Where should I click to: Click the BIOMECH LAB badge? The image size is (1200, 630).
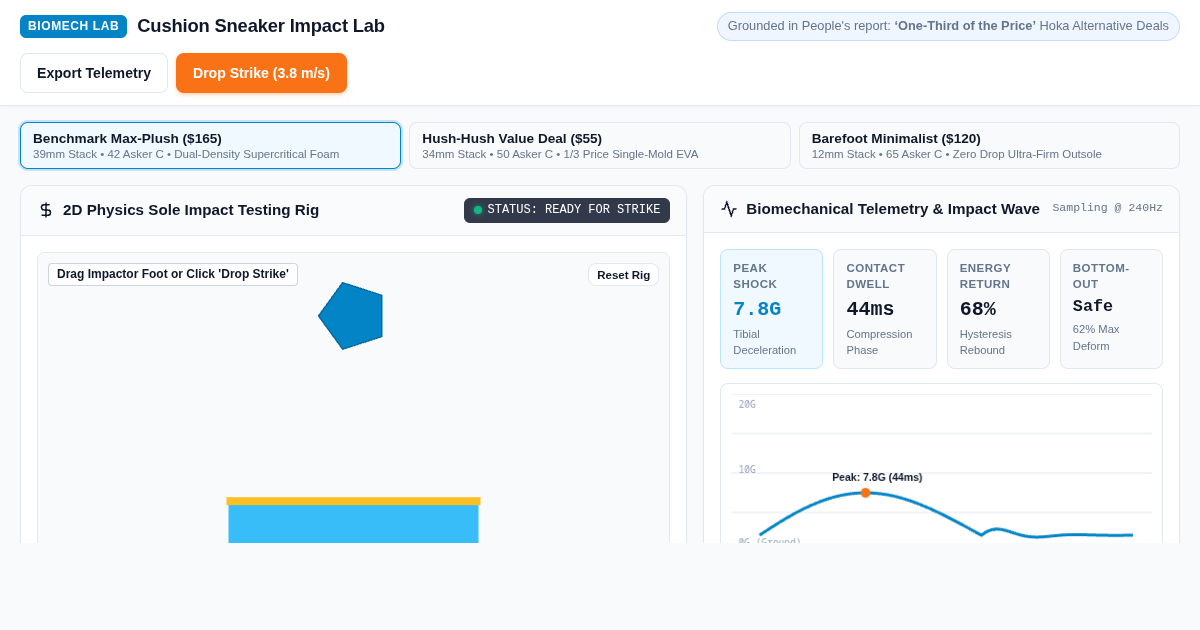coord(73,26)
